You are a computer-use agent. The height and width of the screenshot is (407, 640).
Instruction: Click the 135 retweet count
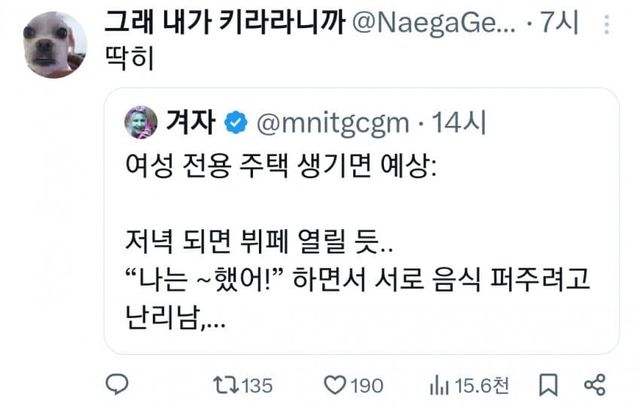pyautogui.click(x=257, y=384)
